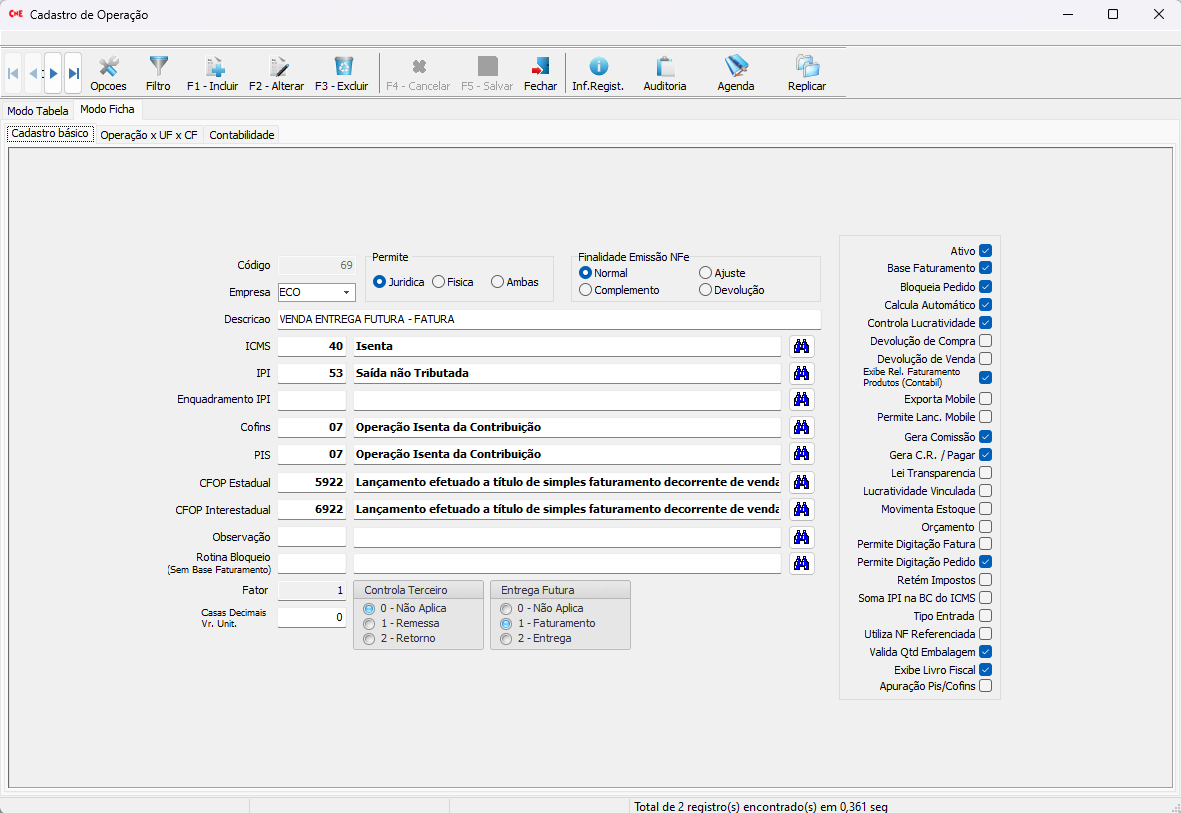The image size is (1181, 813).
Task: Expand the Empresa dropdown
Action: [x=346, y=293]
